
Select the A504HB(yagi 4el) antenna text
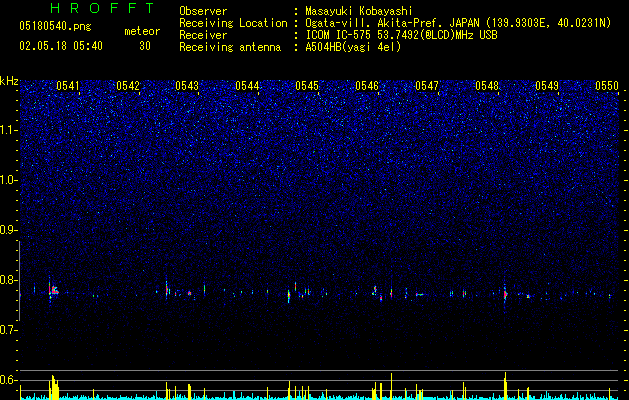click(353, 47)
